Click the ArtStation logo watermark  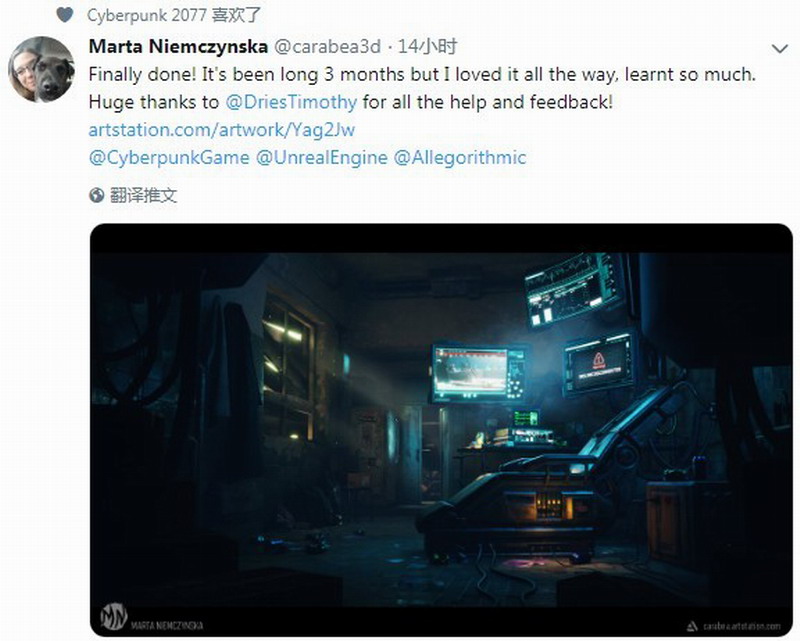(691, 626)
